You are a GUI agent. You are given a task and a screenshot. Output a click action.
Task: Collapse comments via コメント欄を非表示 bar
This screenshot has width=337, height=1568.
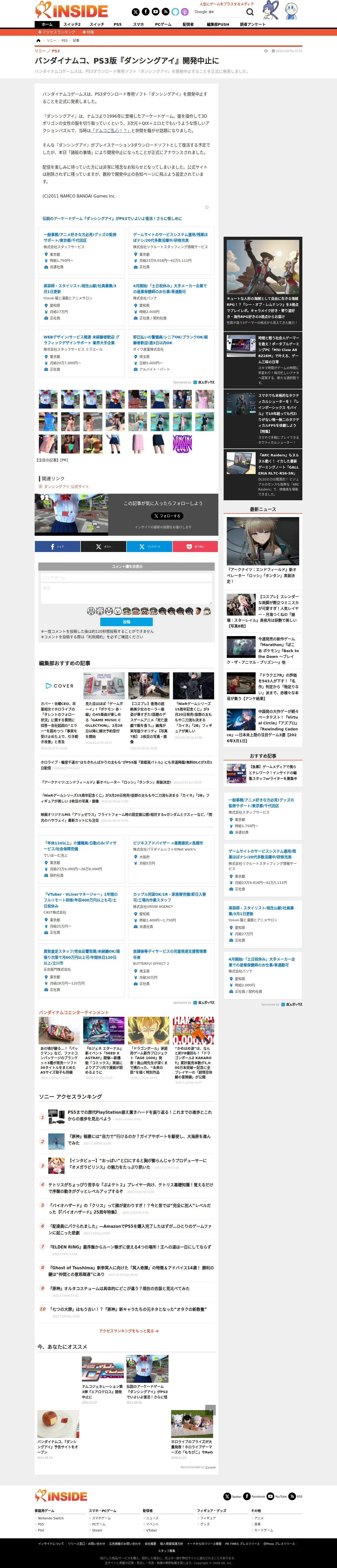coord(127,566)
